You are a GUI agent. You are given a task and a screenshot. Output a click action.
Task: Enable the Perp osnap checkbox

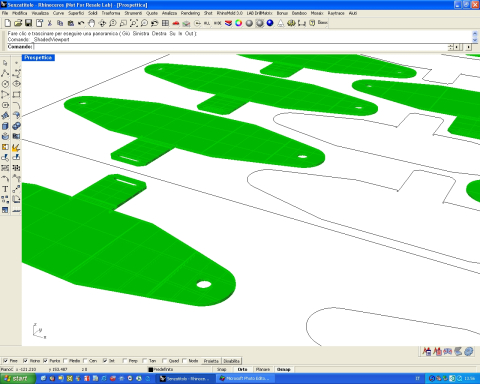[x=125, y=361]
